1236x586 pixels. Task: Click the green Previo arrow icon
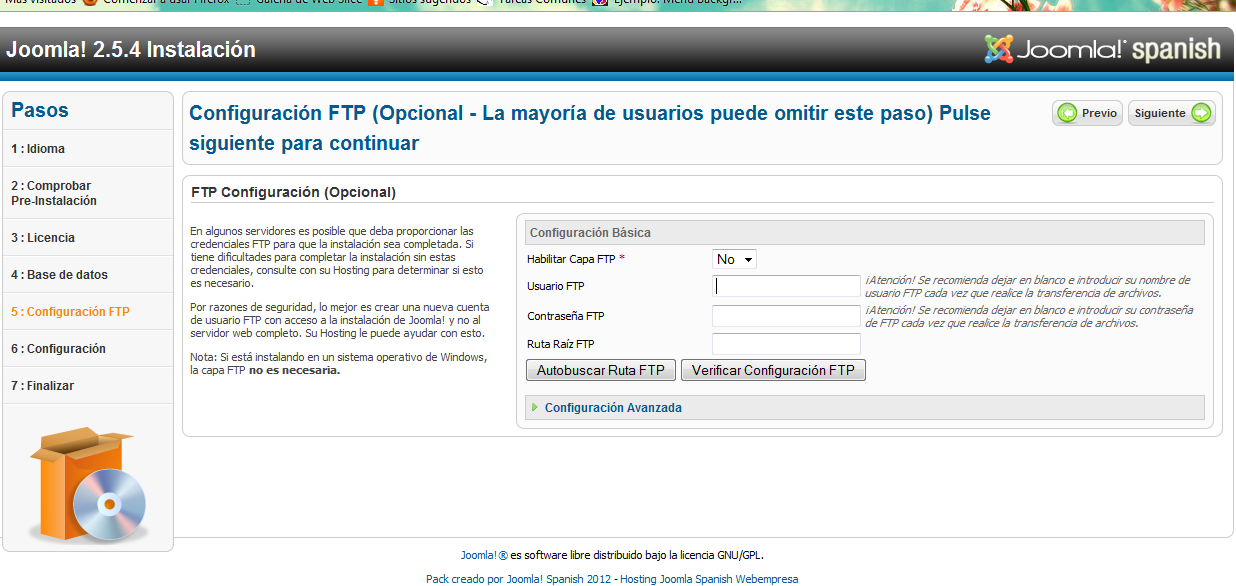click(1067, 113)
